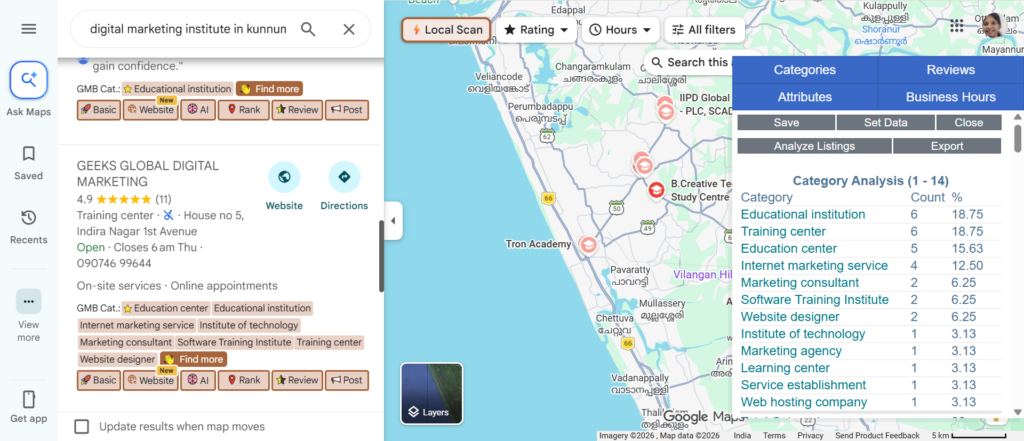Open Recents history icon

point(29,218)
